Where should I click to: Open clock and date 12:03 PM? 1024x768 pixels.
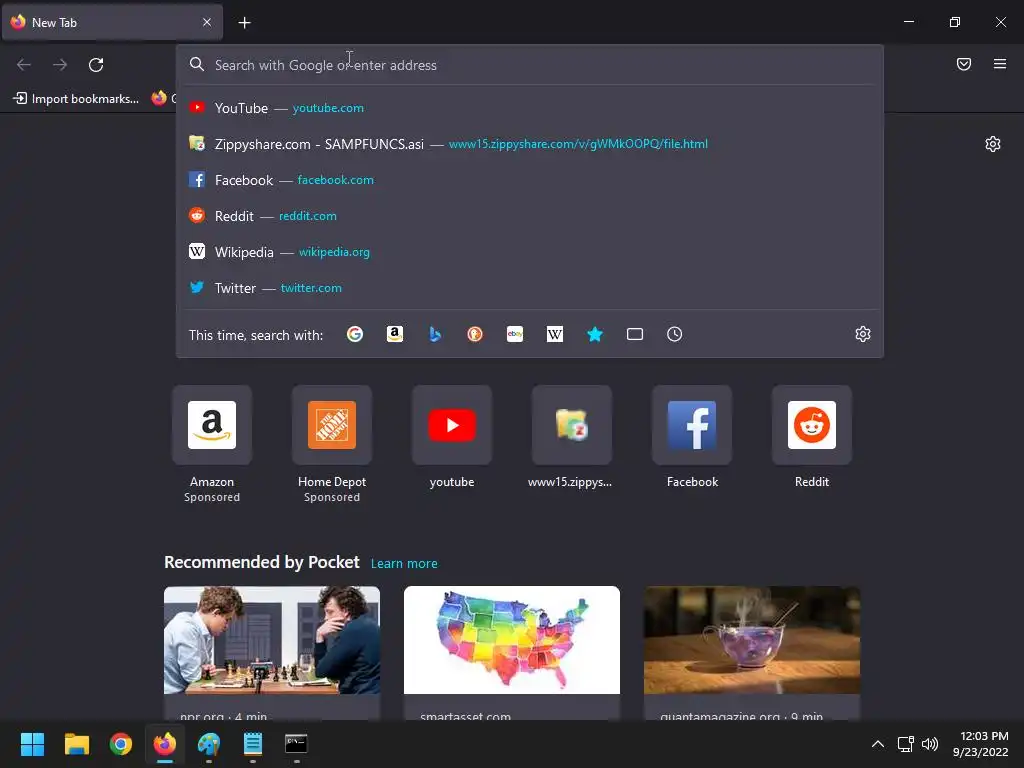coord(980,744)
